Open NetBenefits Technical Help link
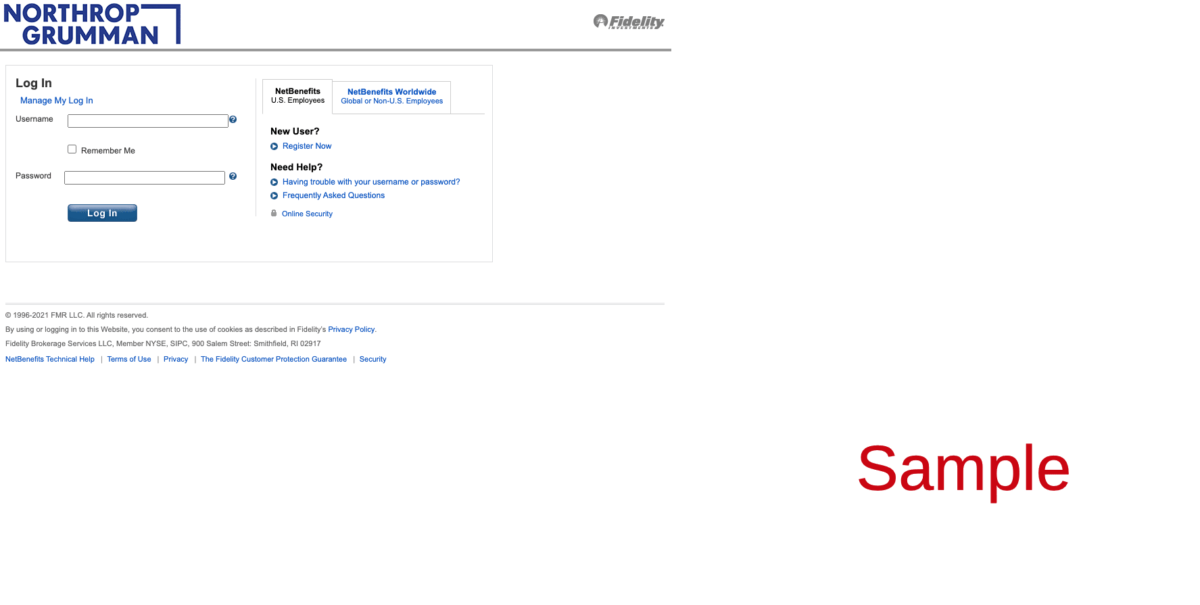The height and width of the screenshot is (605, 1200). 50,359
